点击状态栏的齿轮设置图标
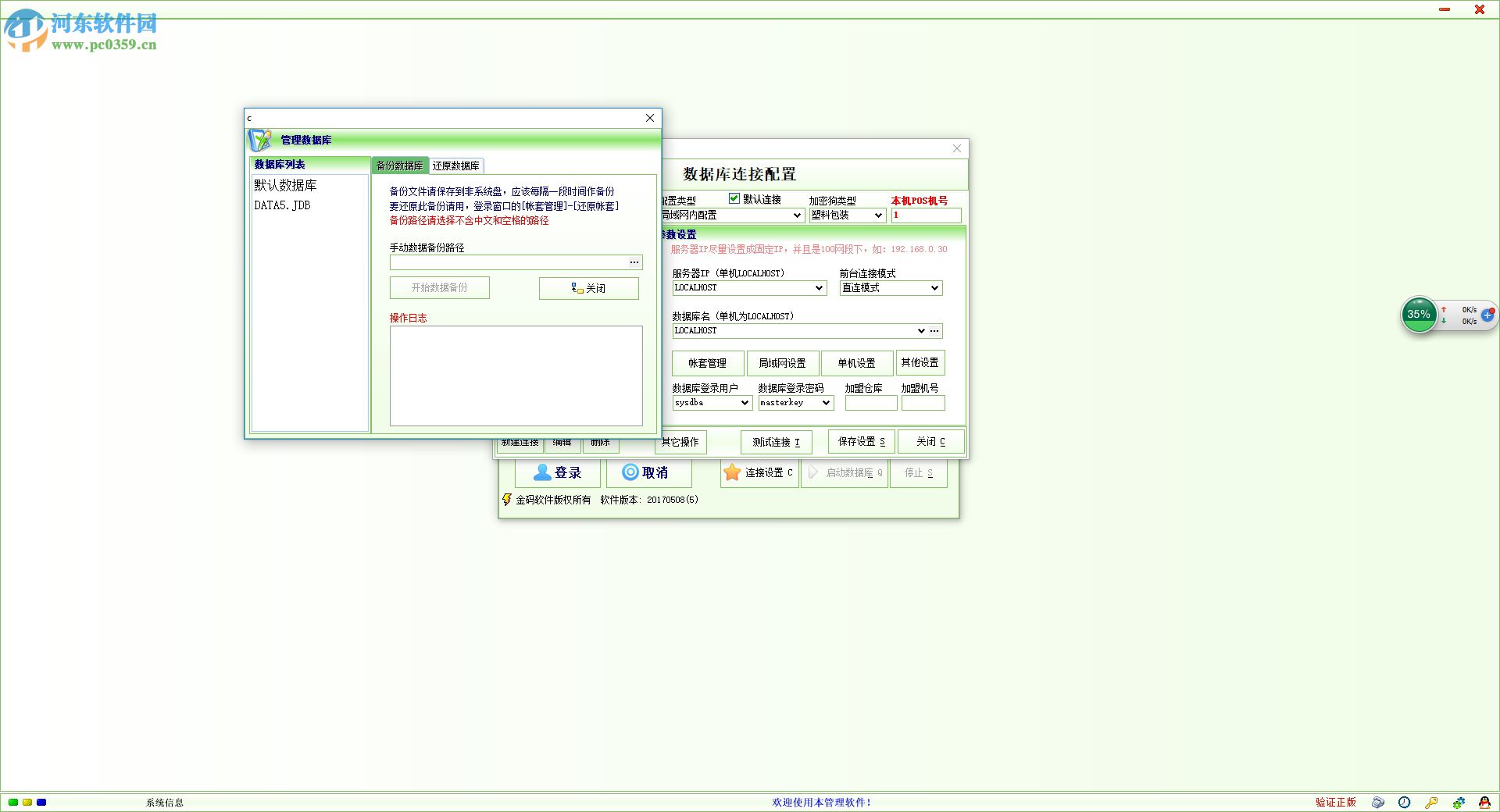The height and width of the screenshot is (812, 1500). pos(1458,803)
